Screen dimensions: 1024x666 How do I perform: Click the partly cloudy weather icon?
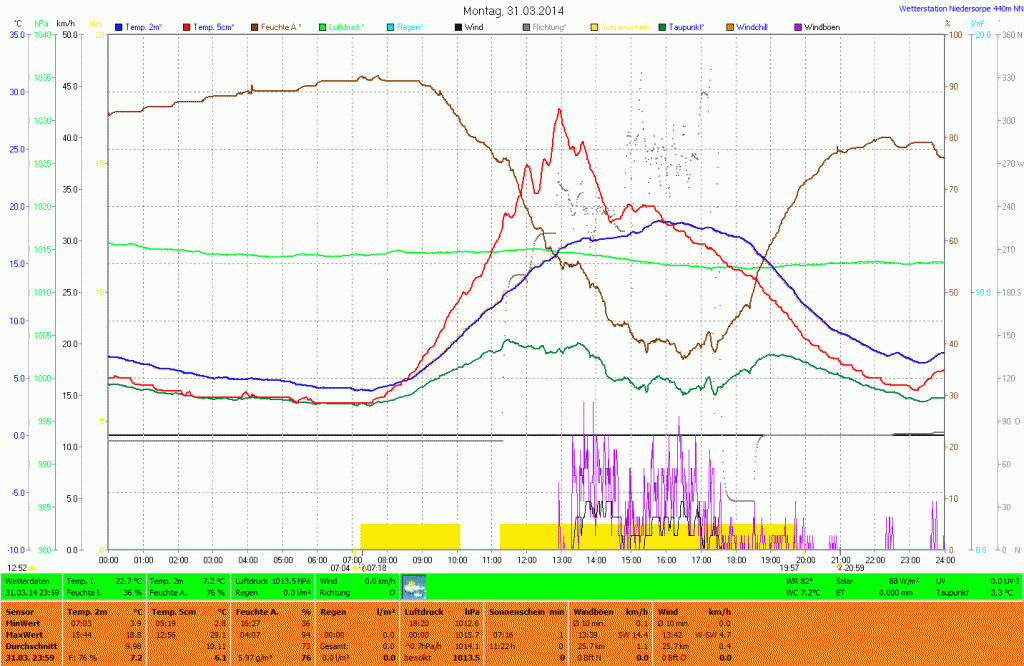413,585
